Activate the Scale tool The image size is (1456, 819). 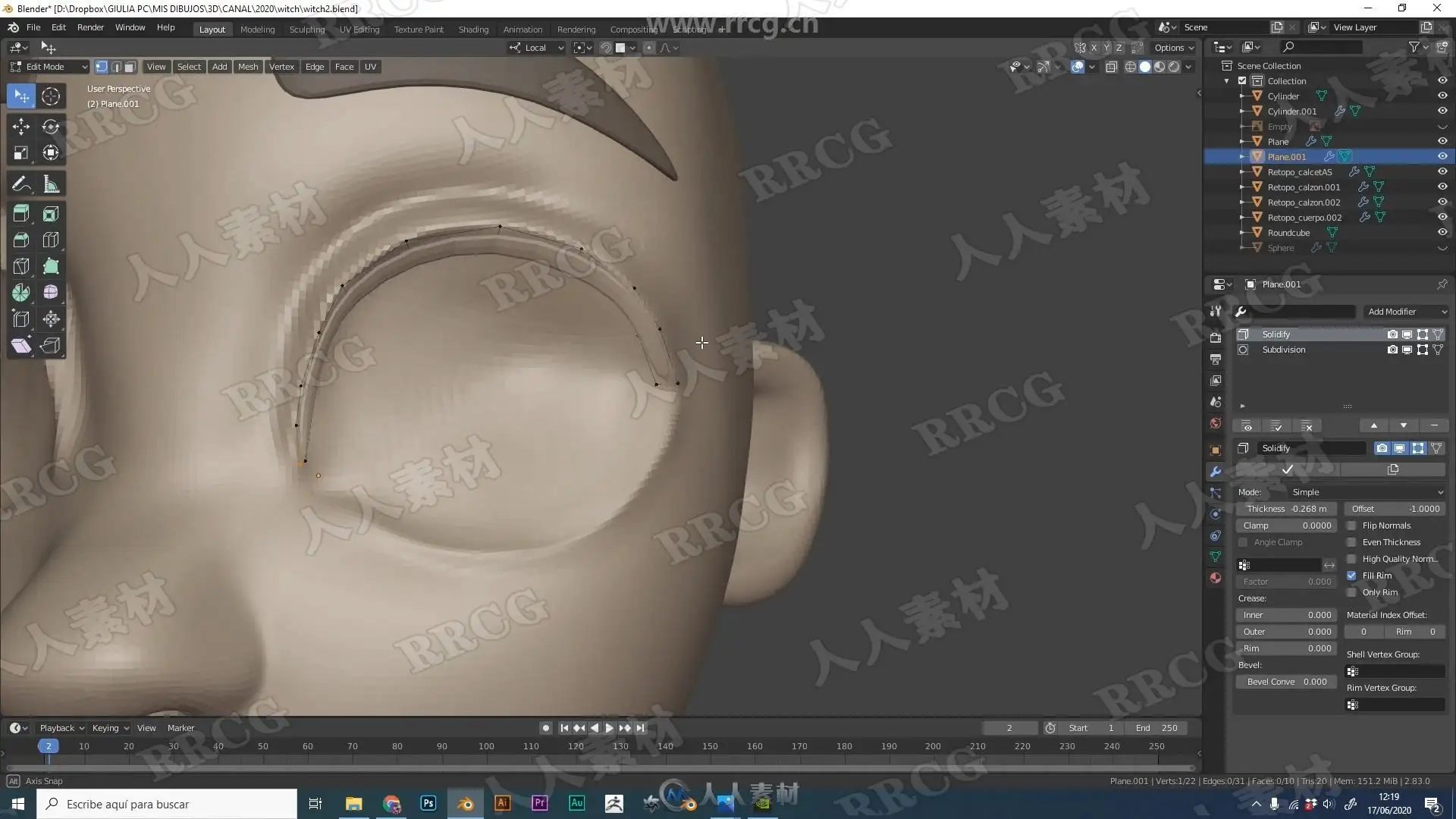pos(20,153)
